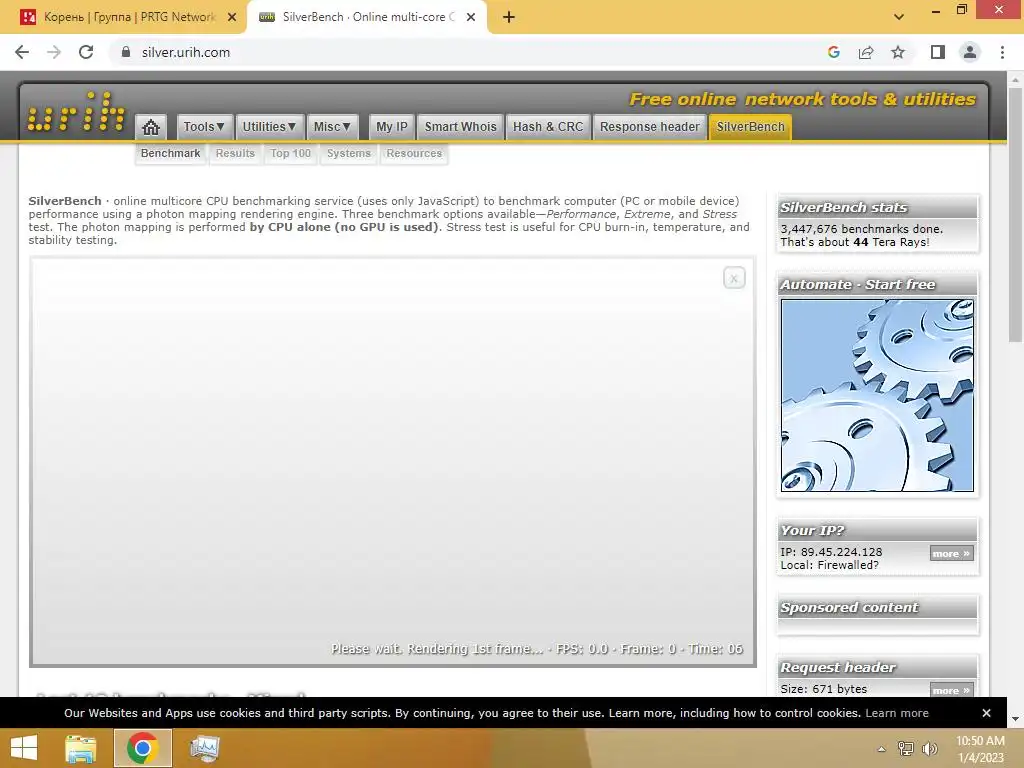Open My IP page
The image size is (1024, 768).
click(392, 127)
